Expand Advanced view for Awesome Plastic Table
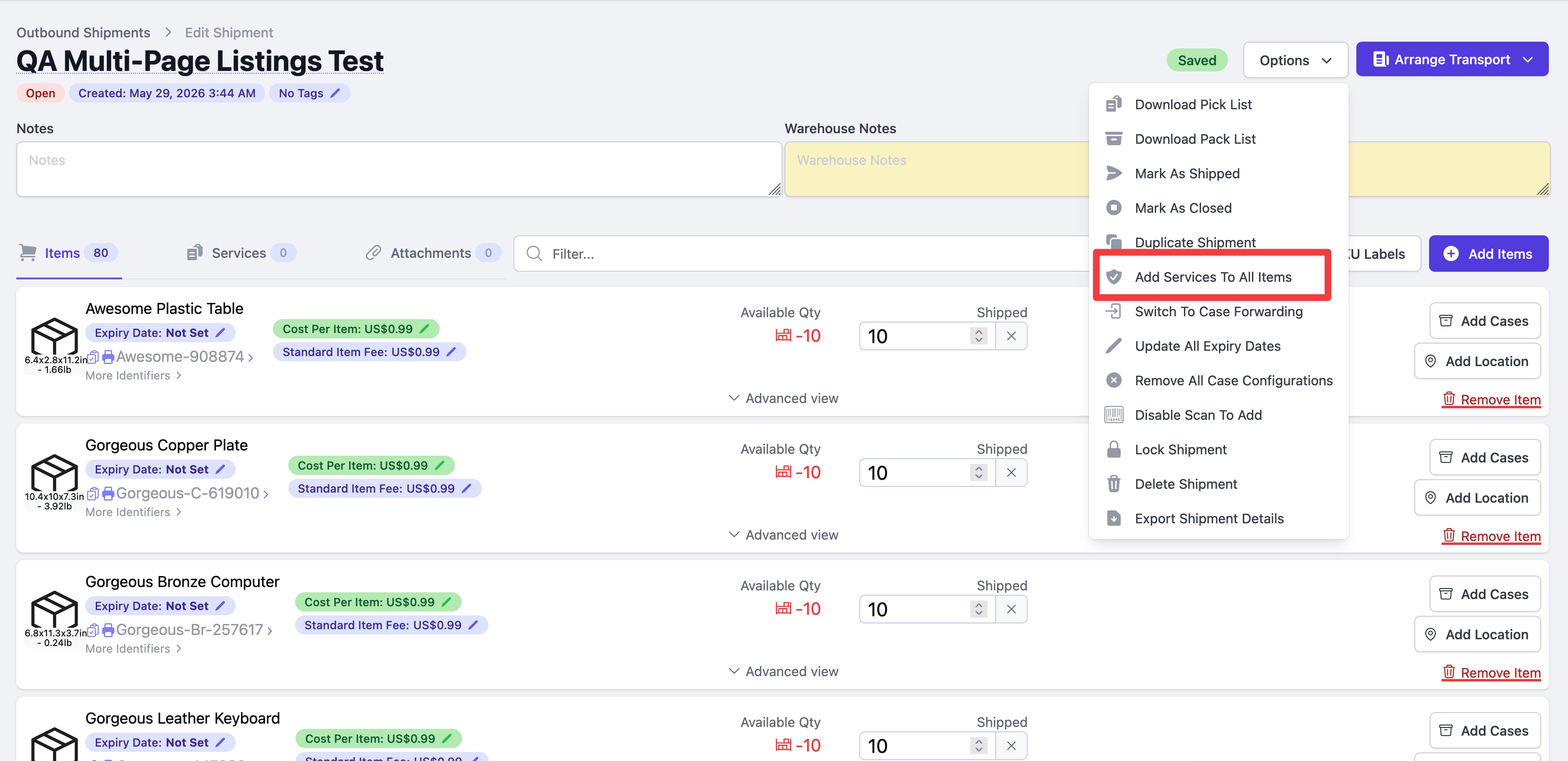The height and width of the screenshot is (761, 1568). click(784, 398)
